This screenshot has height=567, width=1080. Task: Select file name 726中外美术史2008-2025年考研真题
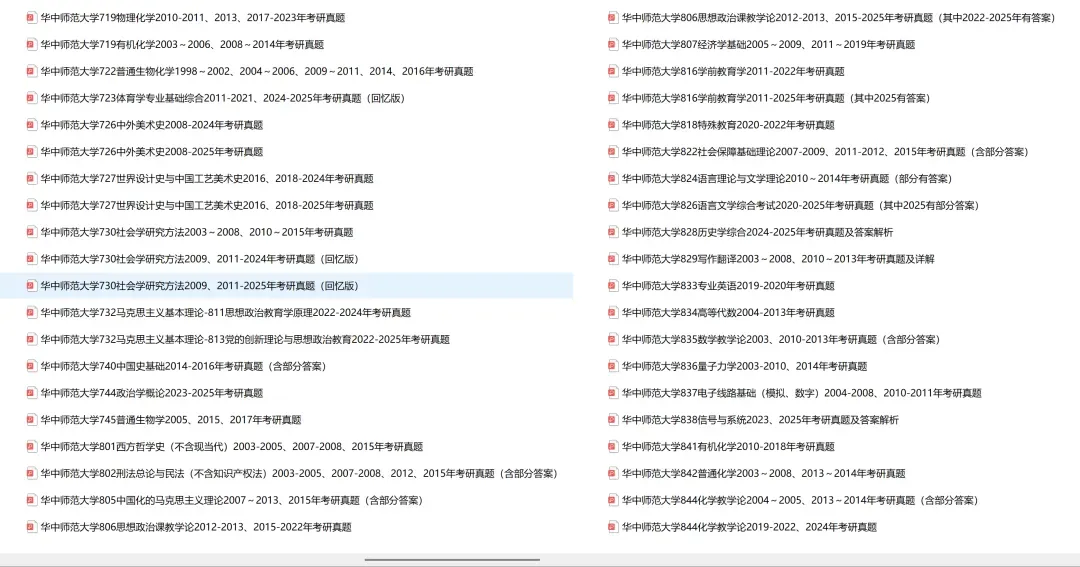pyautogui.click(x=152, y=152)
